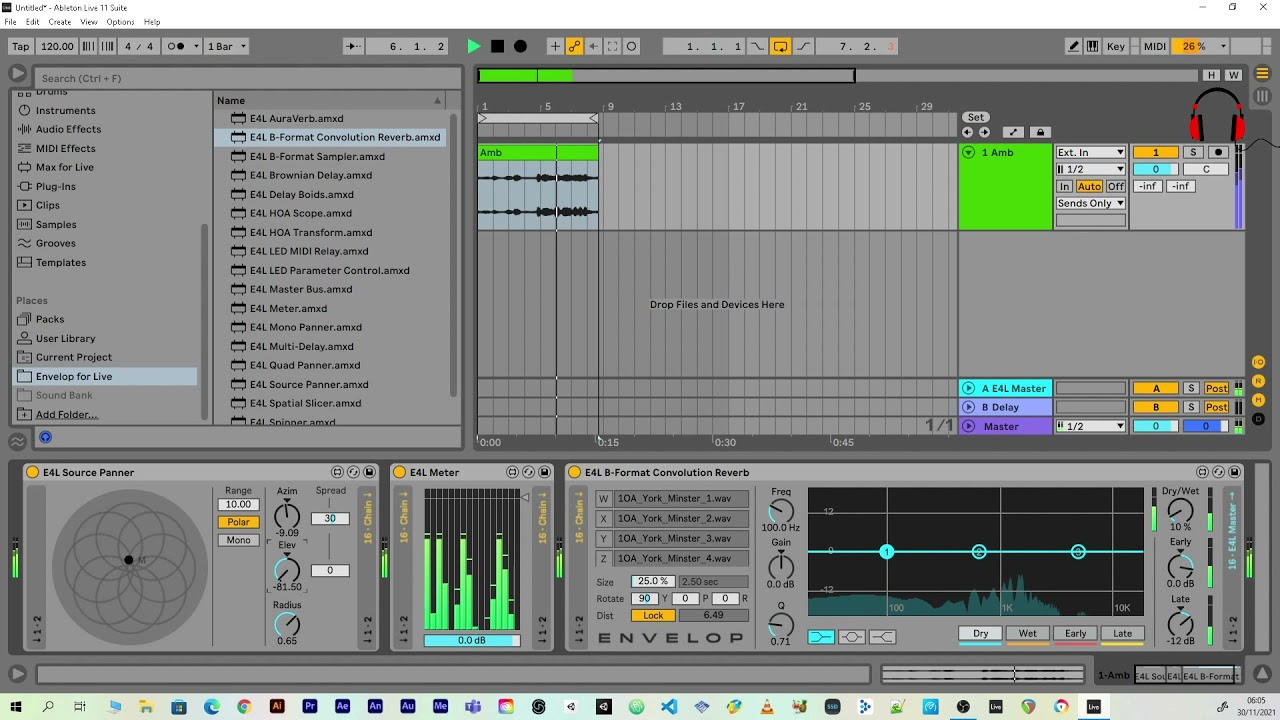The image size is (1280, 720).
Task: Toggle the Arrangement Loop switch
Action: 780,46
